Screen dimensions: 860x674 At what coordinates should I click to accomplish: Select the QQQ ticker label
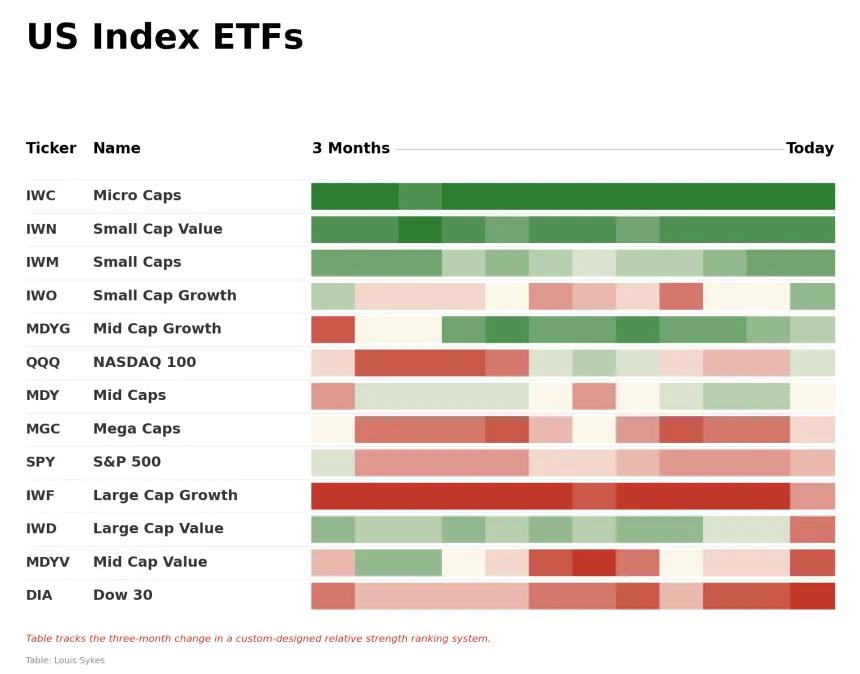(43, 363)
